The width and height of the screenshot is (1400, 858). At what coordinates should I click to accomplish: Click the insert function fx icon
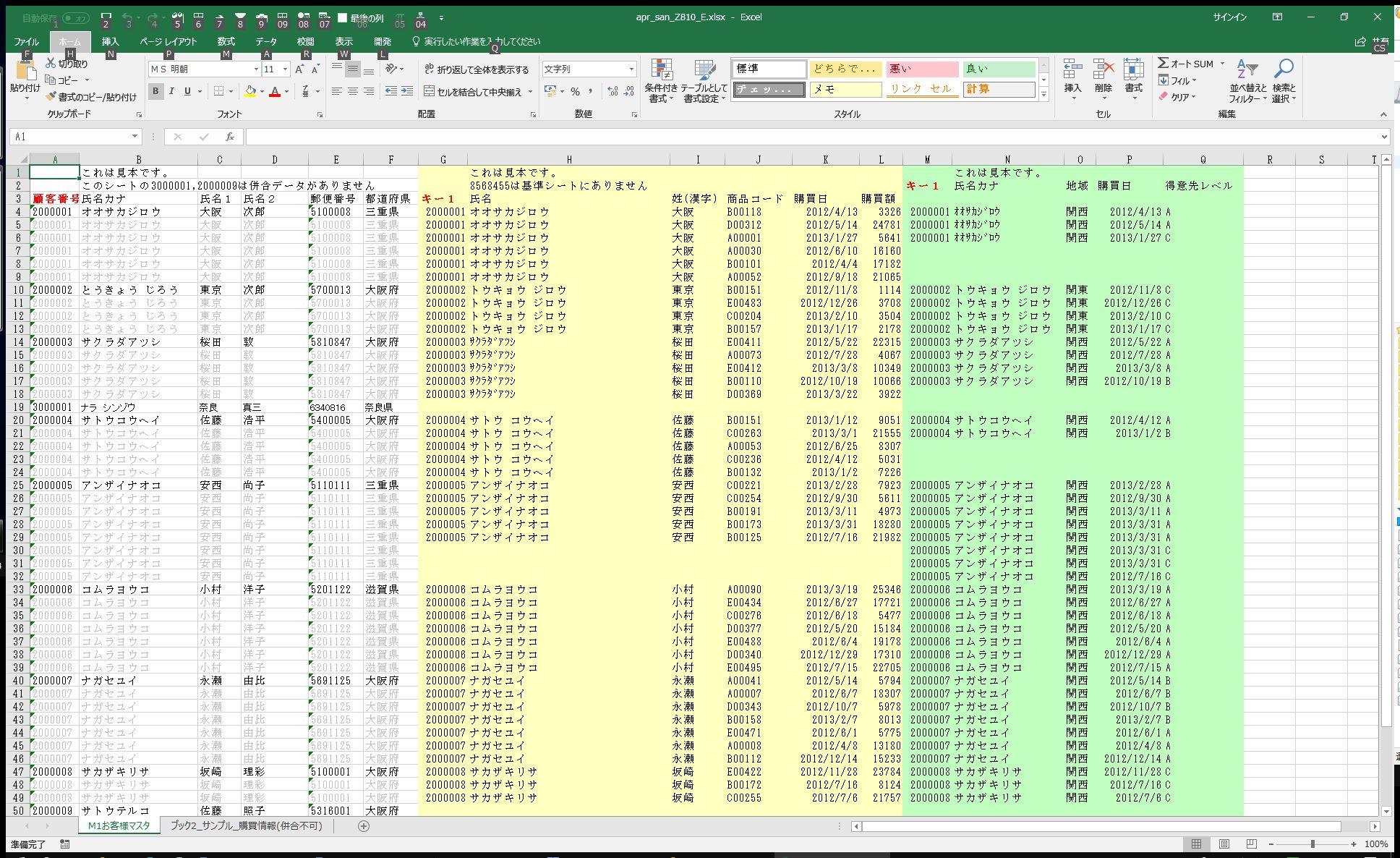point(229,137)
